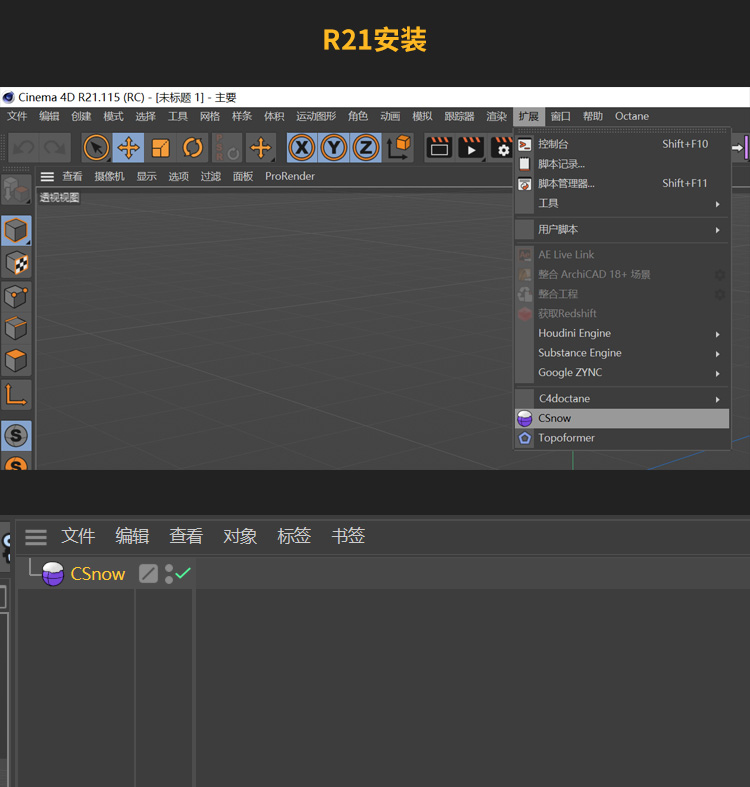Open object manager 书签 menu
The height and width of the screenshot is (787, 750).
(348, 536)
